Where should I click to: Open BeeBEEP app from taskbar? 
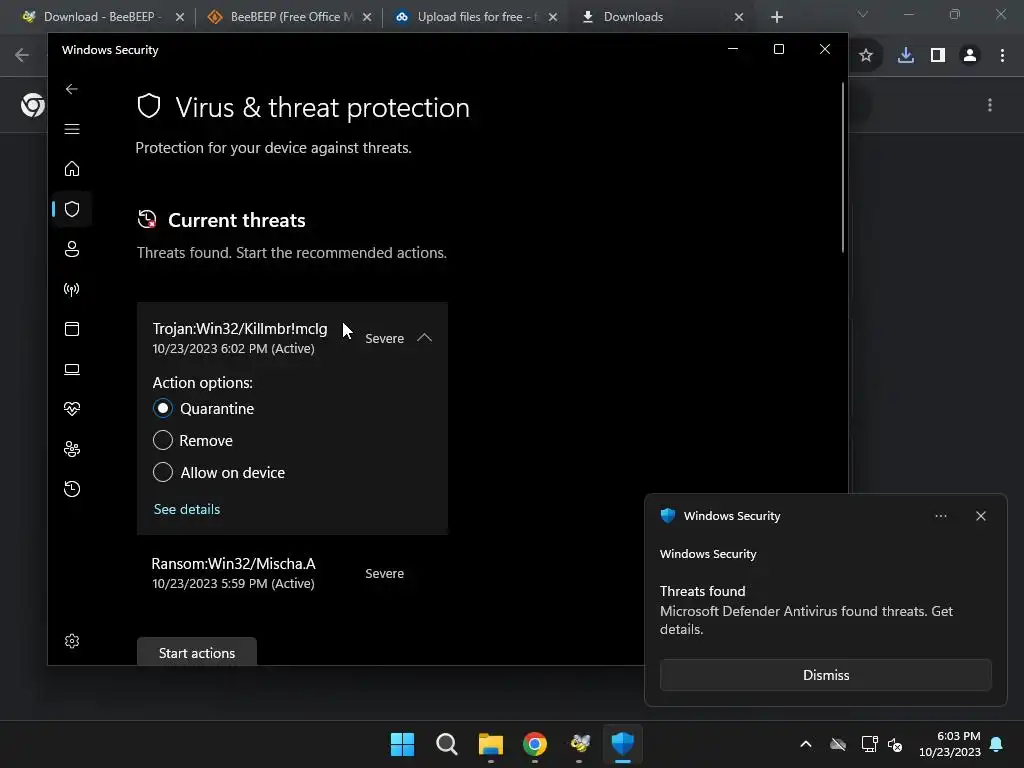point(579,744)
